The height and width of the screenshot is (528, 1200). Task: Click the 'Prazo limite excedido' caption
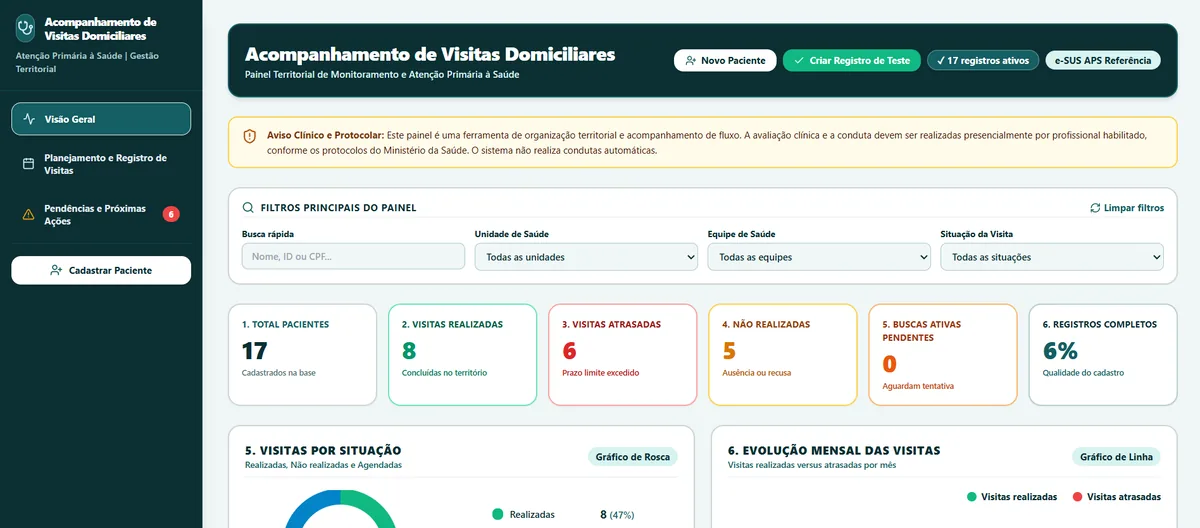pos(601,373)
